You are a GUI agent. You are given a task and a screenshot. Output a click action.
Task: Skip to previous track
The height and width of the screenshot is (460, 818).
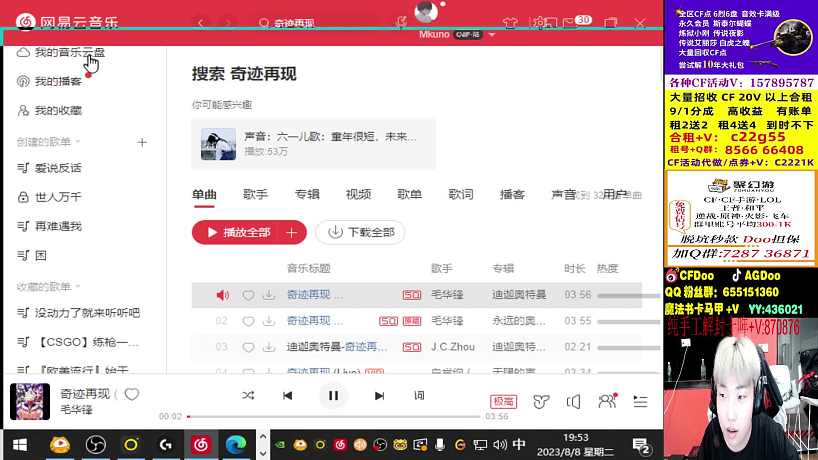point(287,396)
